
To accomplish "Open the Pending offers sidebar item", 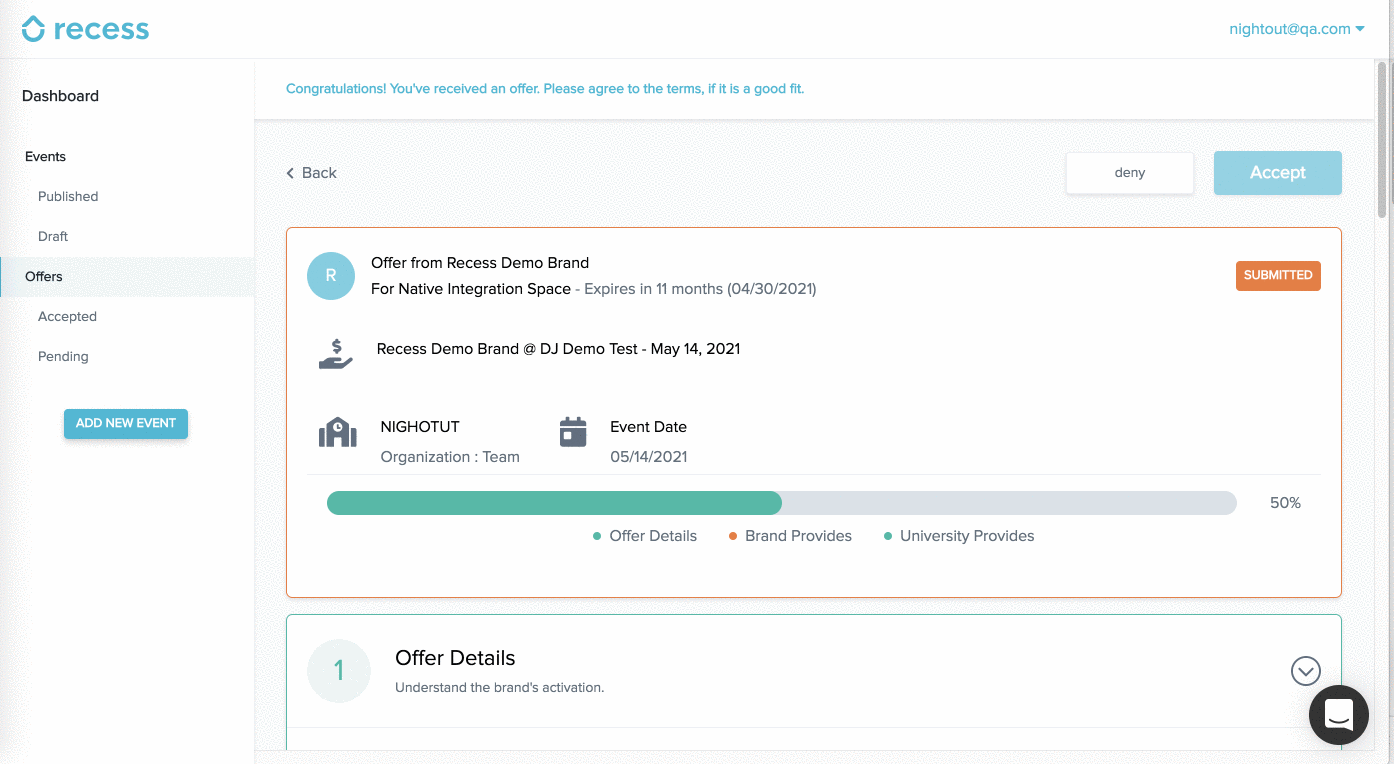I will 63,357.
